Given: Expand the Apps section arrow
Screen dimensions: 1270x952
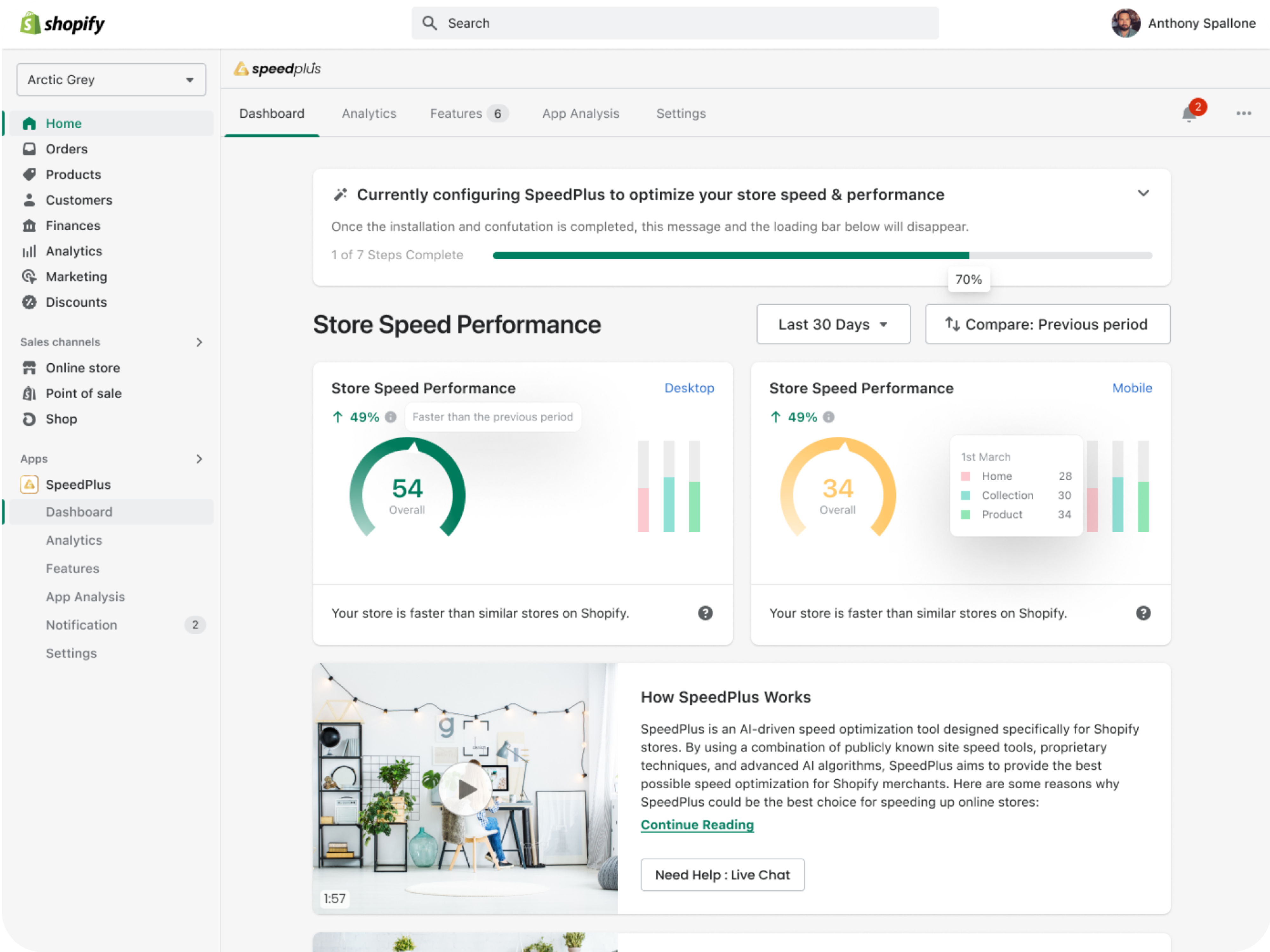Looking at the screenshot, I should [x=199, y=459].
